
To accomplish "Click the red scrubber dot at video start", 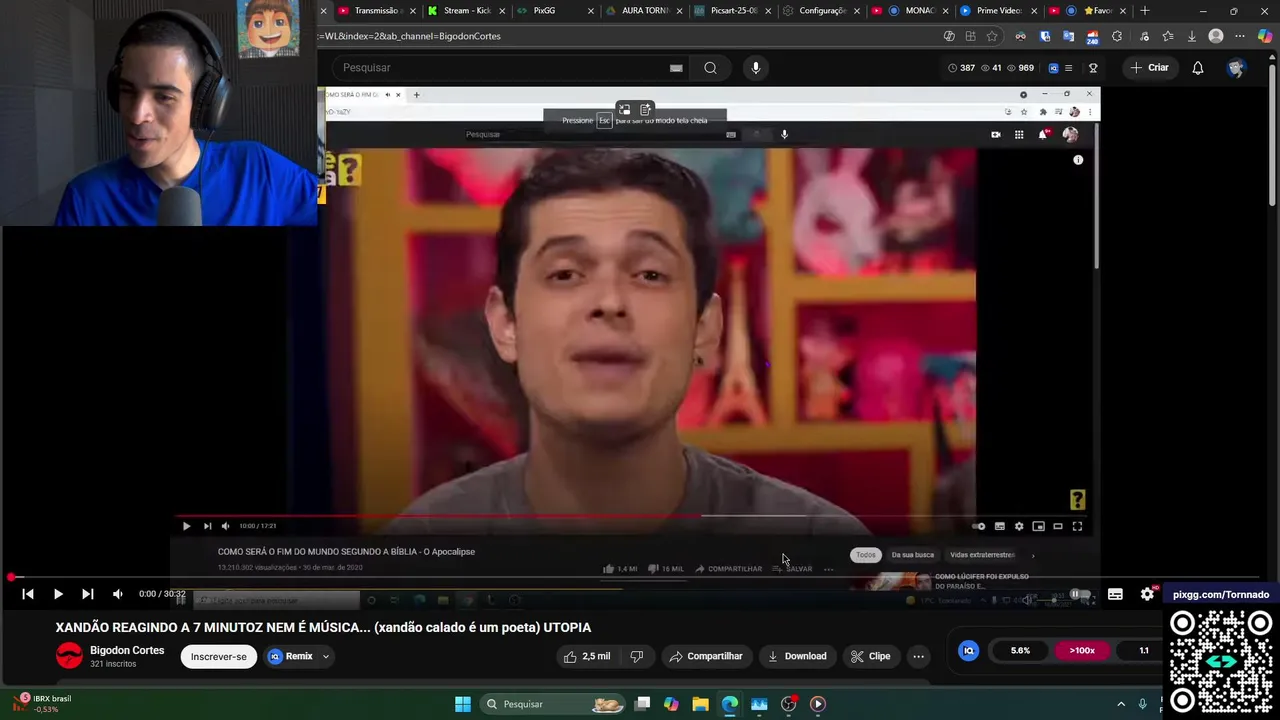I will click(x=10, y=577).
